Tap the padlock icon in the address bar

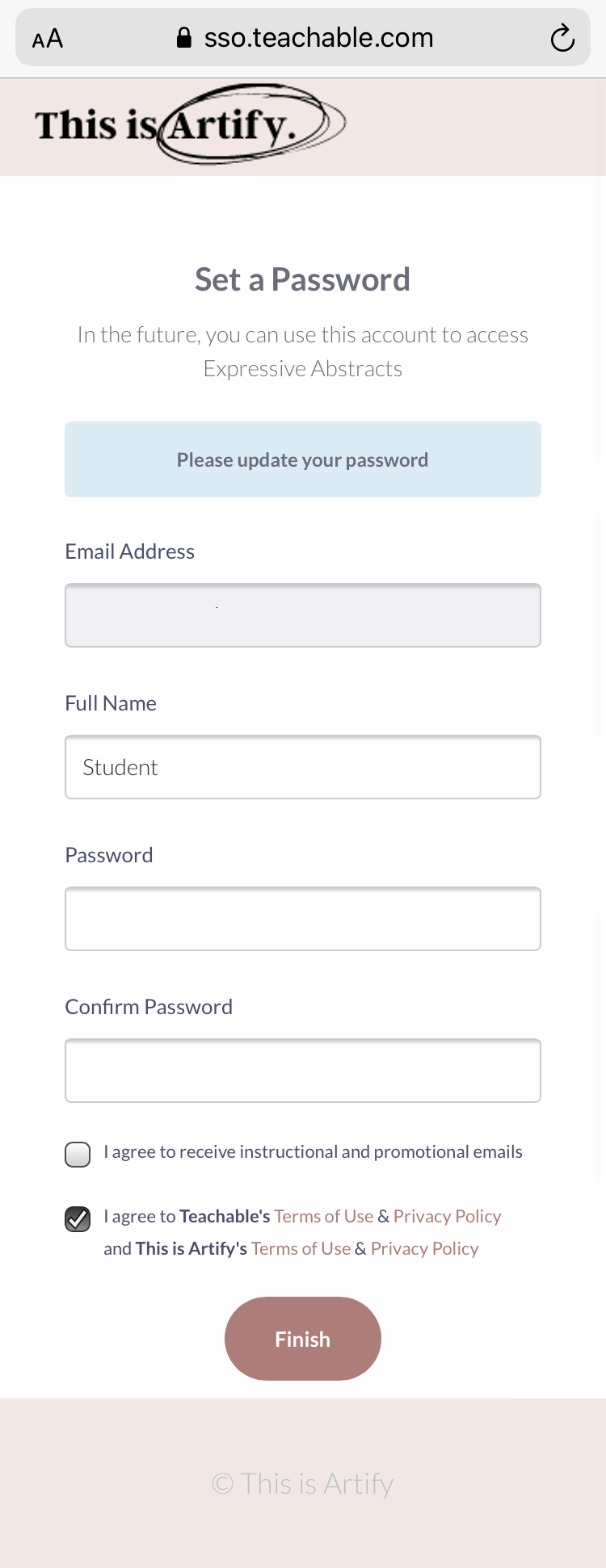[184, 38]
